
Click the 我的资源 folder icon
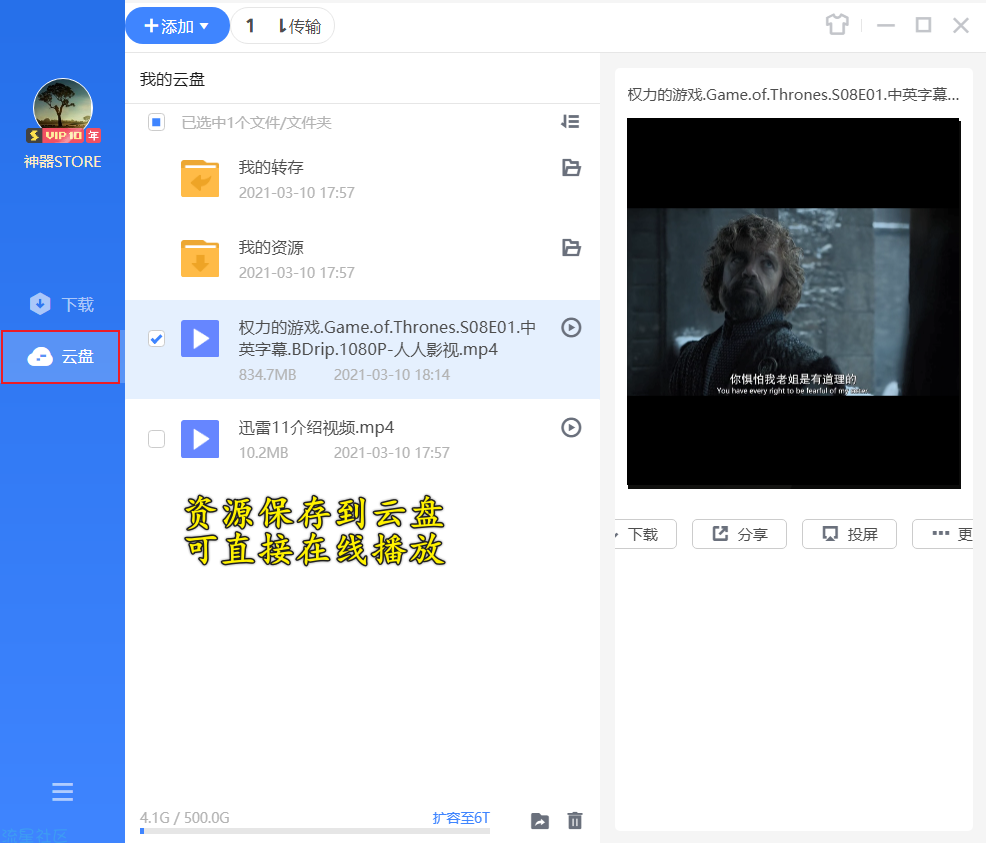200,258
